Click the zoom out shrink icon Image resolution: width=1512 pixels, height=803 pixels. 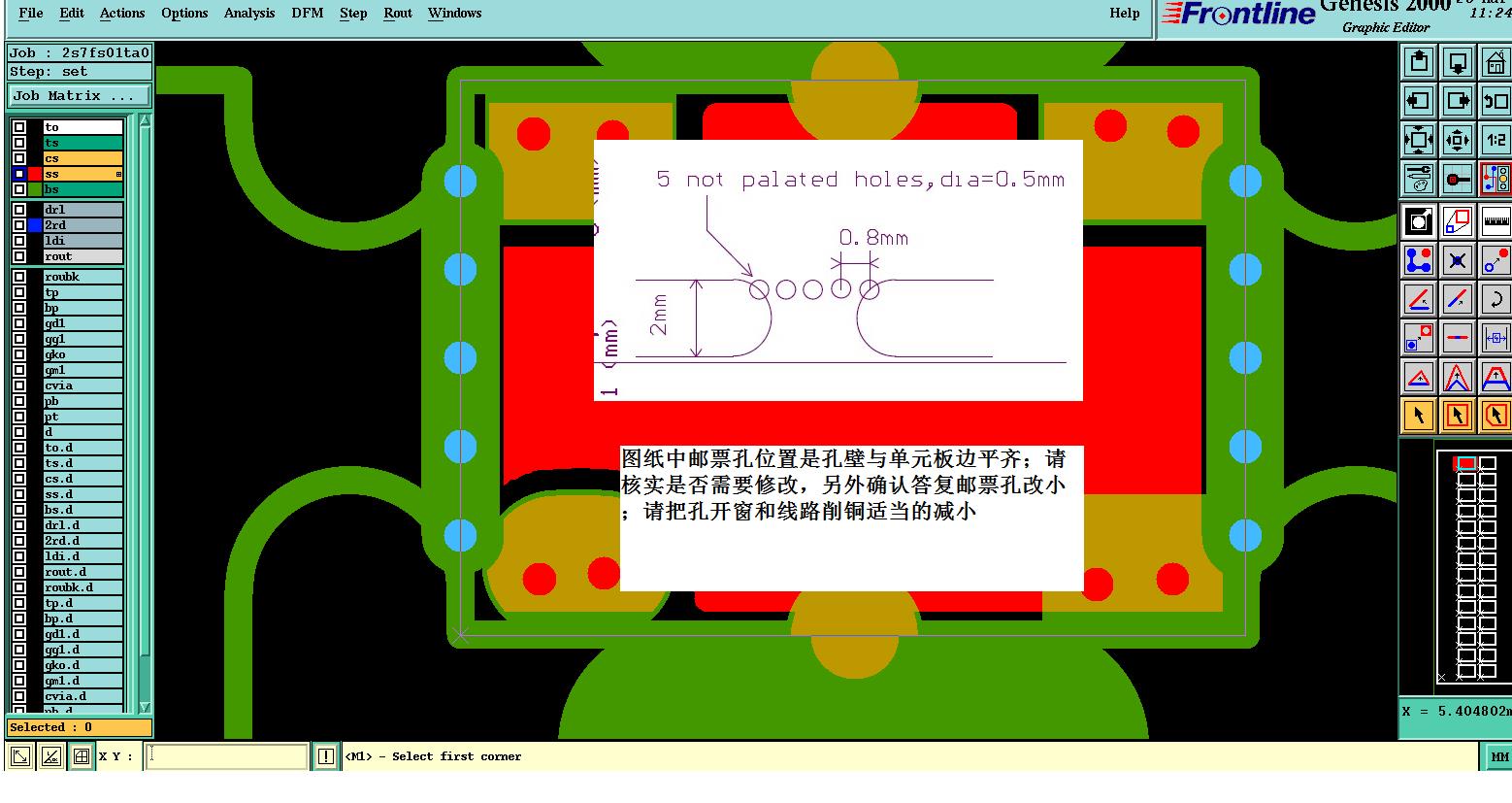click(x=1458, y=140)
